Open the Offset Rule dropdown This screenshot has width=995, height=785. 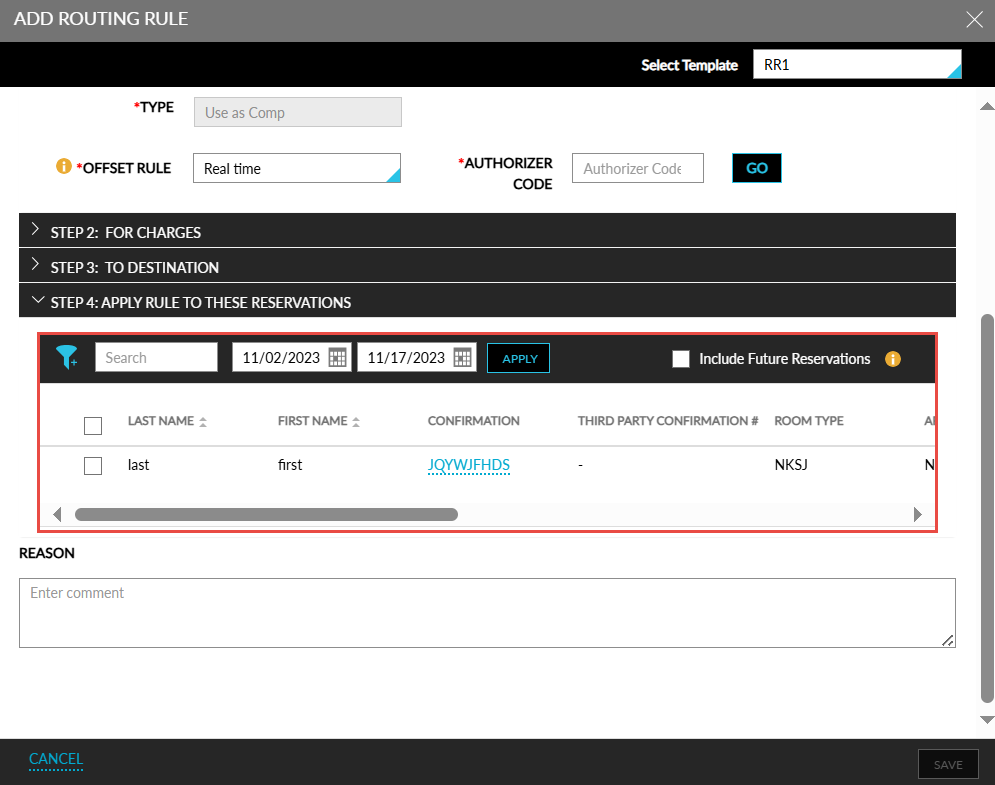[x=296, y=169]
